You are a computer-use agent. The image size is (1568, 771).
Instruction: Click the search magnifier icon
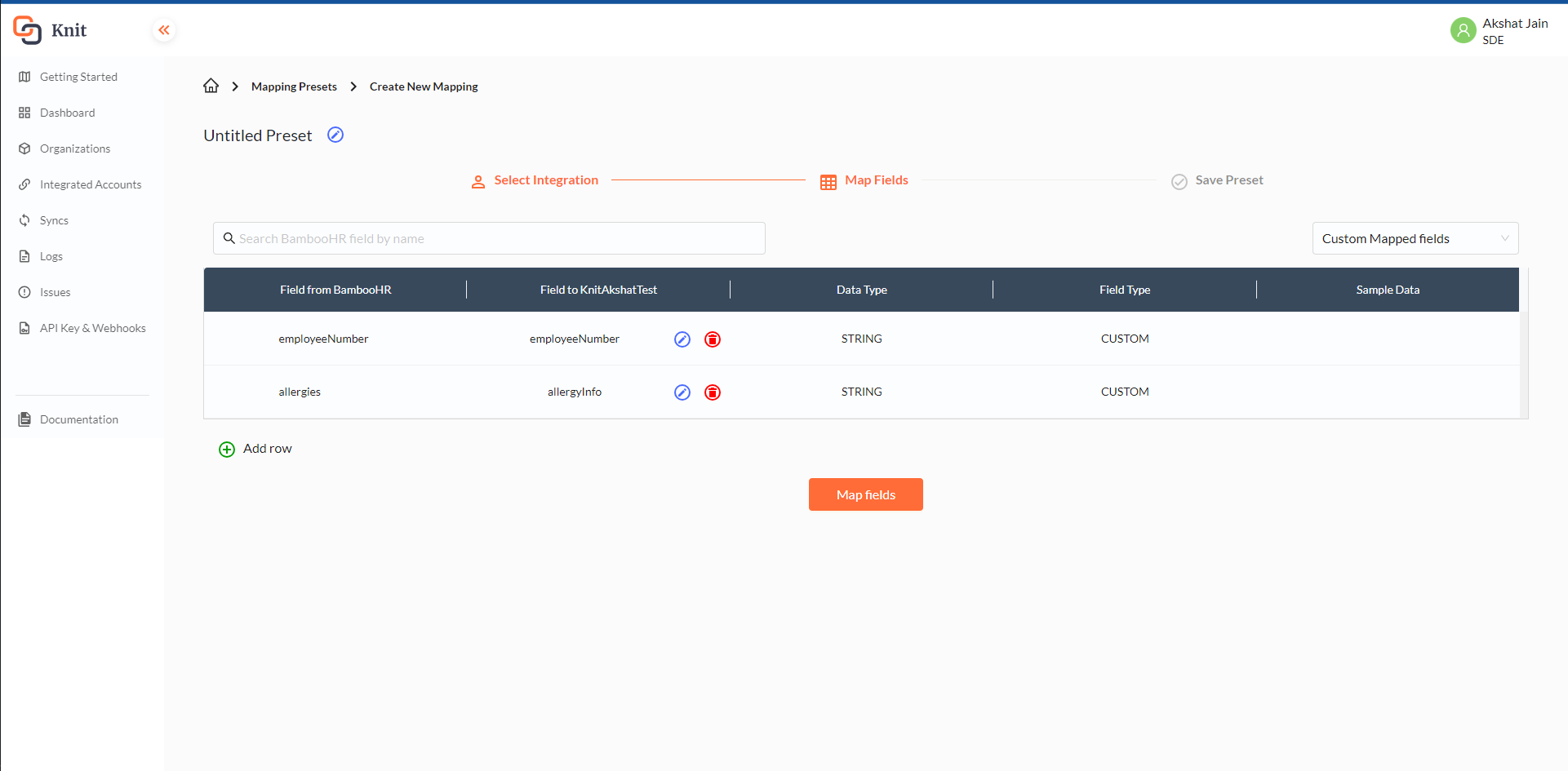pyautogui.click(x=229, y=238)
